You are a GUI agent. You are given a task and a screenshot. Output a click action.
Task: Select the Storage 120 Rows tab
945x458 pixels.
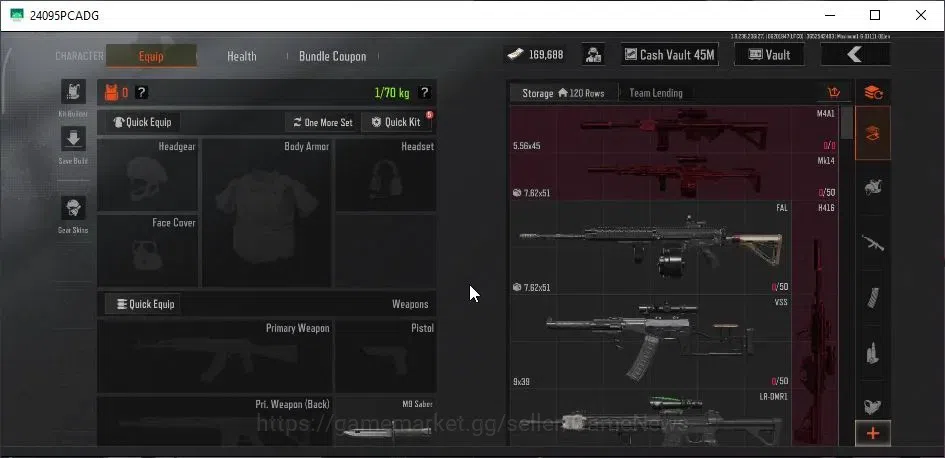(563, 93)
